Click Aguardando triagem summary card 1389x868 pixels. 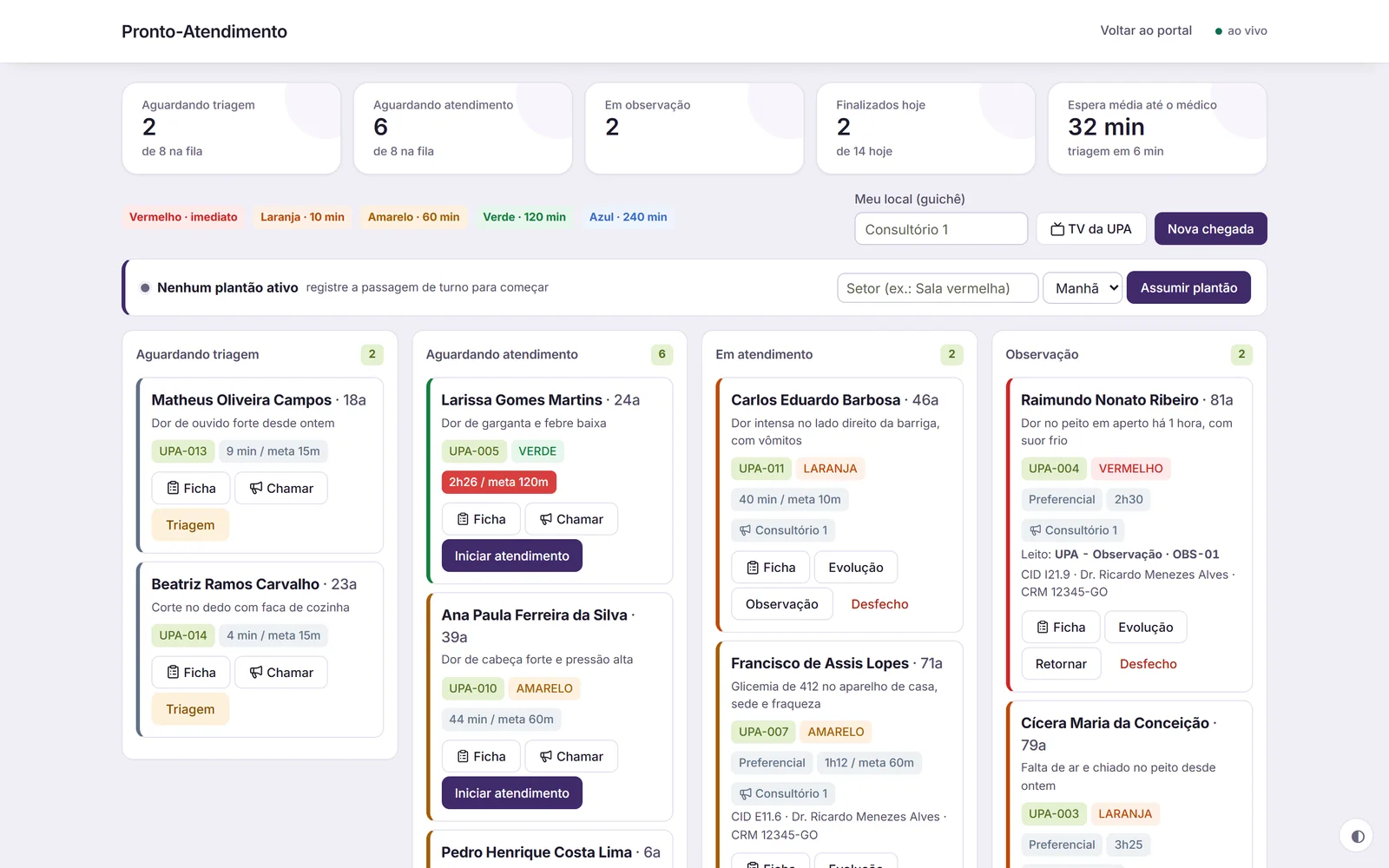coord(231,128)
